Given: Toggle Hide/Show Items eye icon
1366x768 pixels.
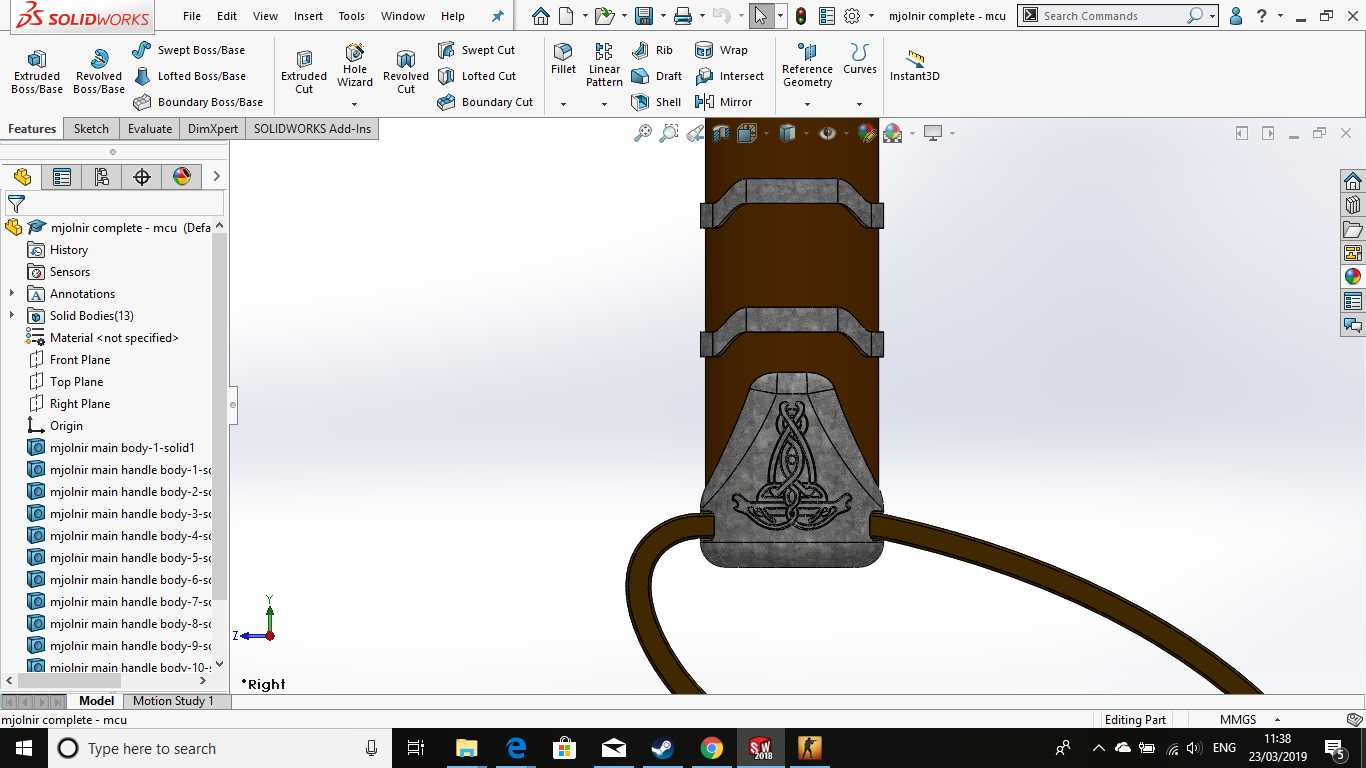Looking at the screenshot, I should tap(827, 133).
